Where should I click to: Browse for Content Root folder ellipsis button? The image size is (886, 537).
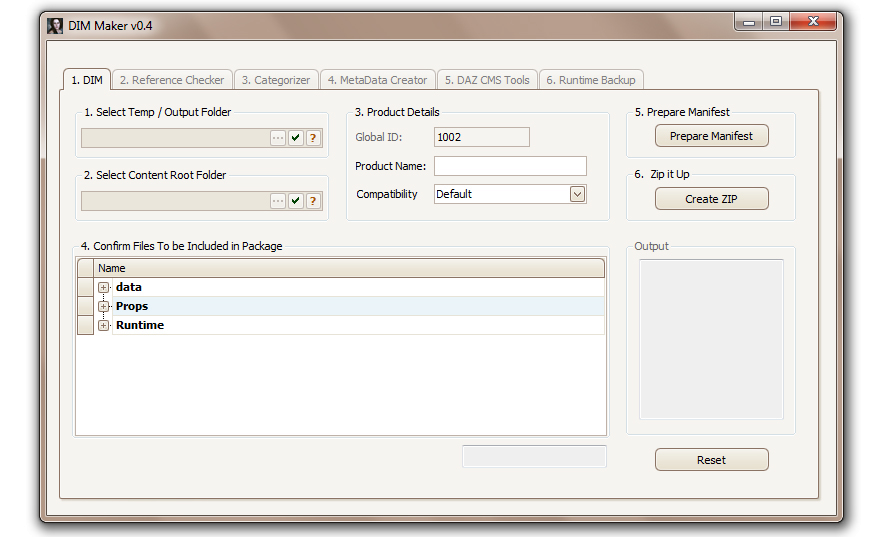click(277, 201)
